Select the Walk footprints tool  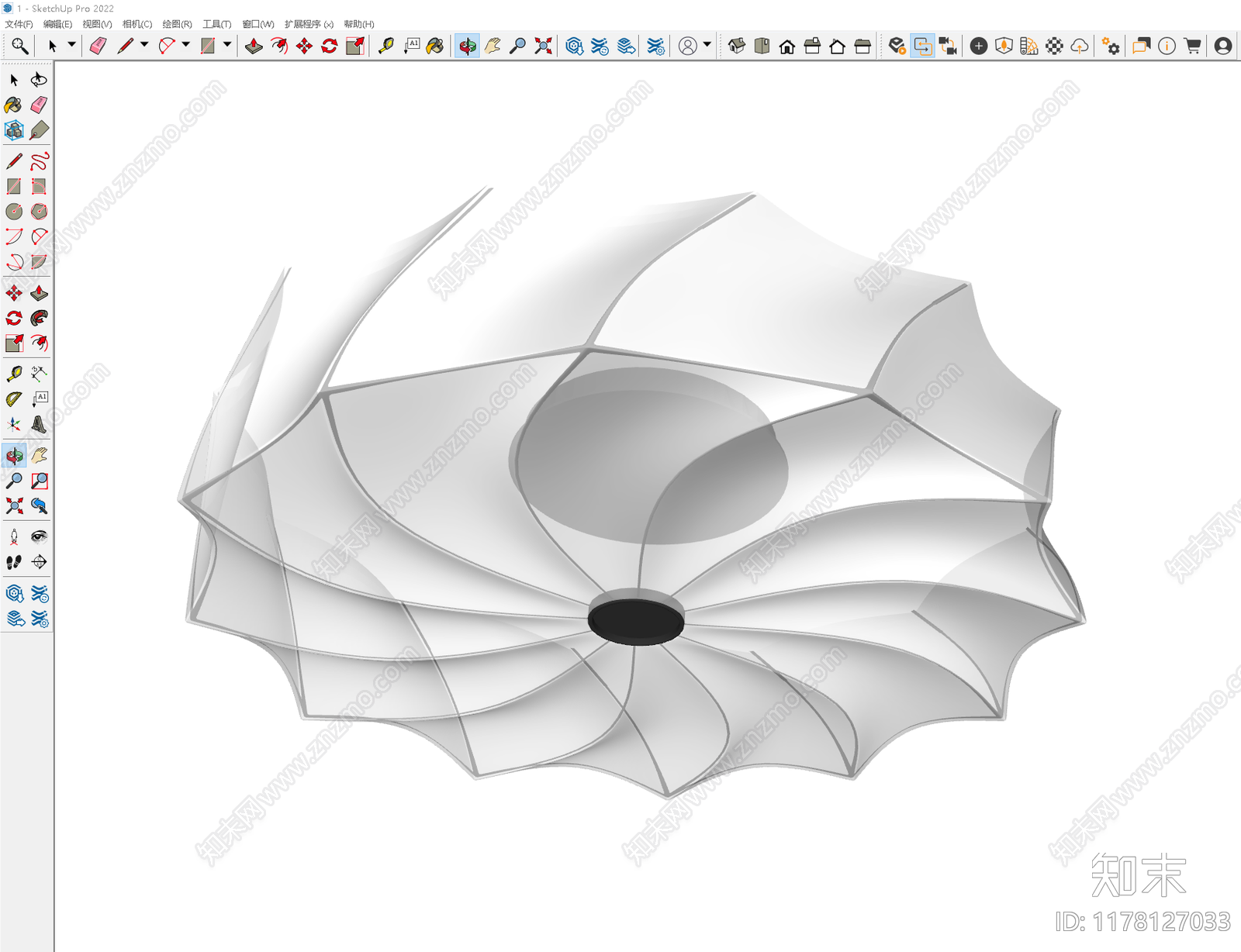pyautogui.click(x=14, y=561)
